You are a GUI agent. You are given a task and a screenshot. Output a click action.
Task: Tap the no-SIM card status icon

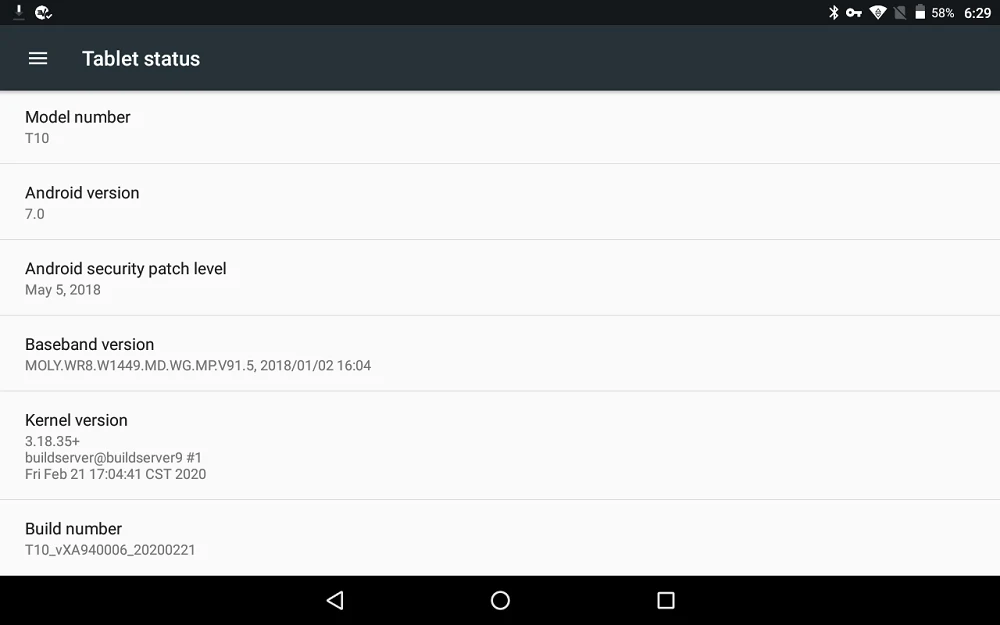tap(900, 13)
